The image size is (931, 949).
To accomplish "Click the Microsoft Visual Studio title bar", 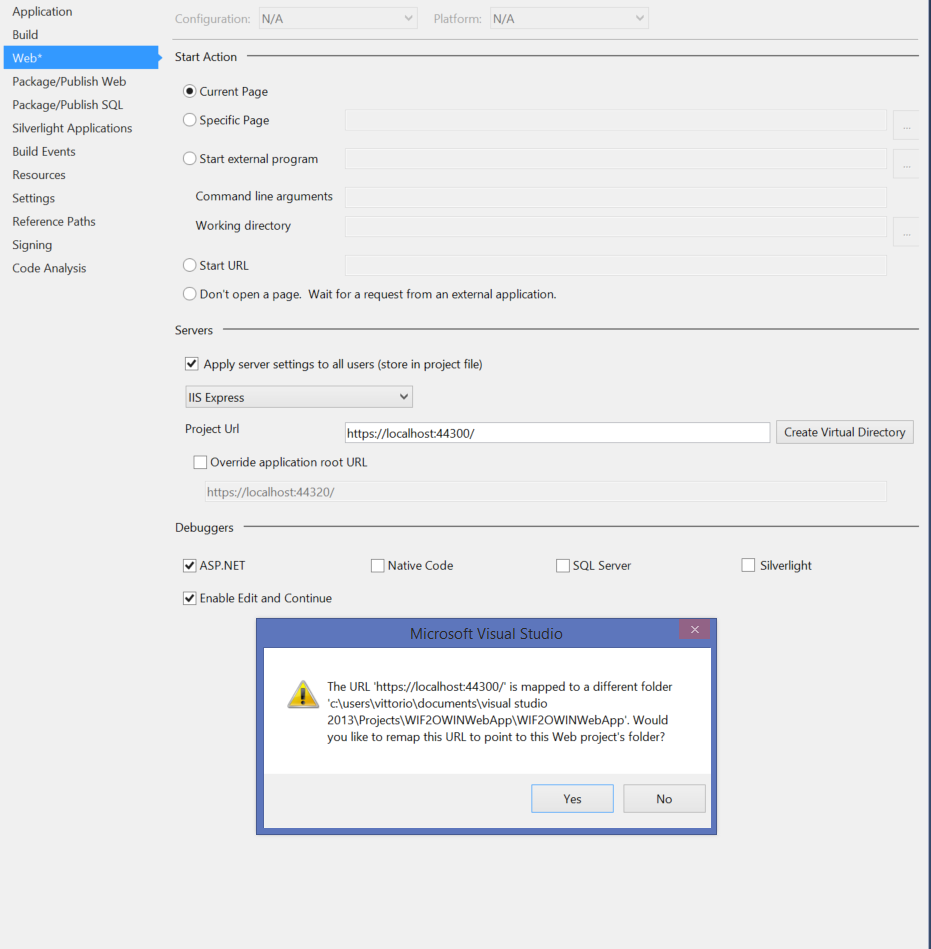I will pos(486,634).
